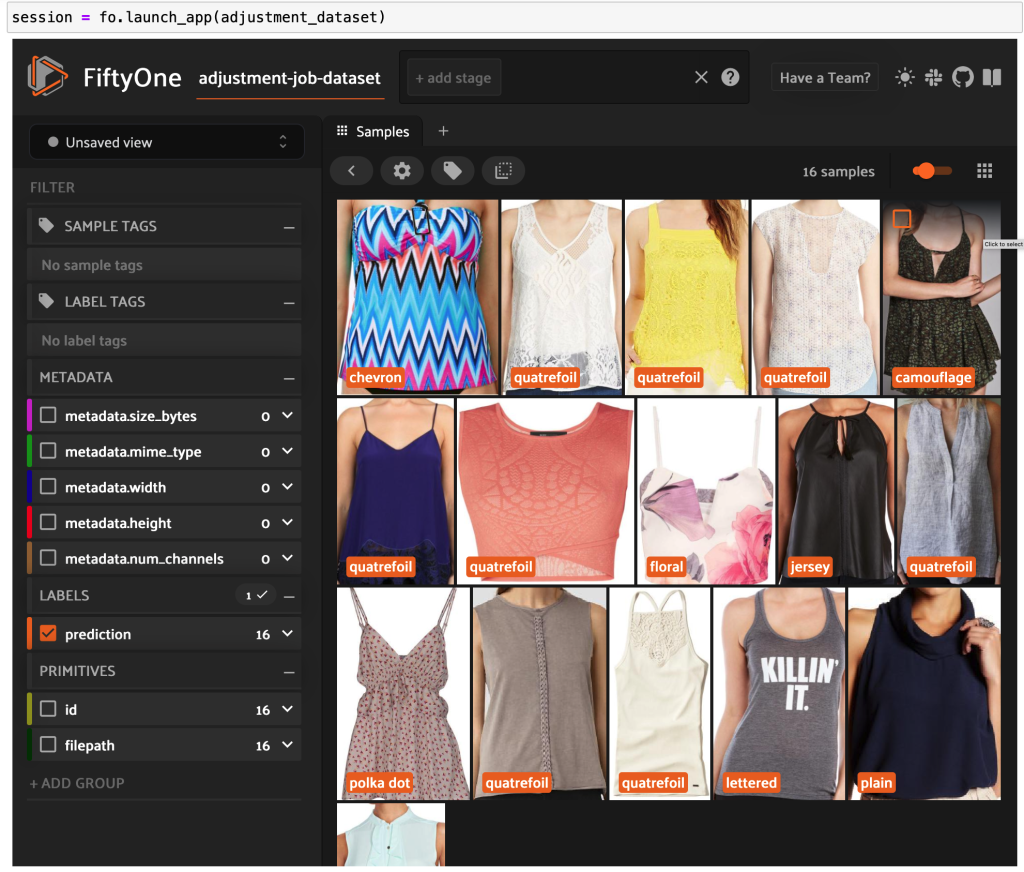Click the grid view icon beside the slider
1024x872 pixels.
pyautogui.click(x=984, y=171)
